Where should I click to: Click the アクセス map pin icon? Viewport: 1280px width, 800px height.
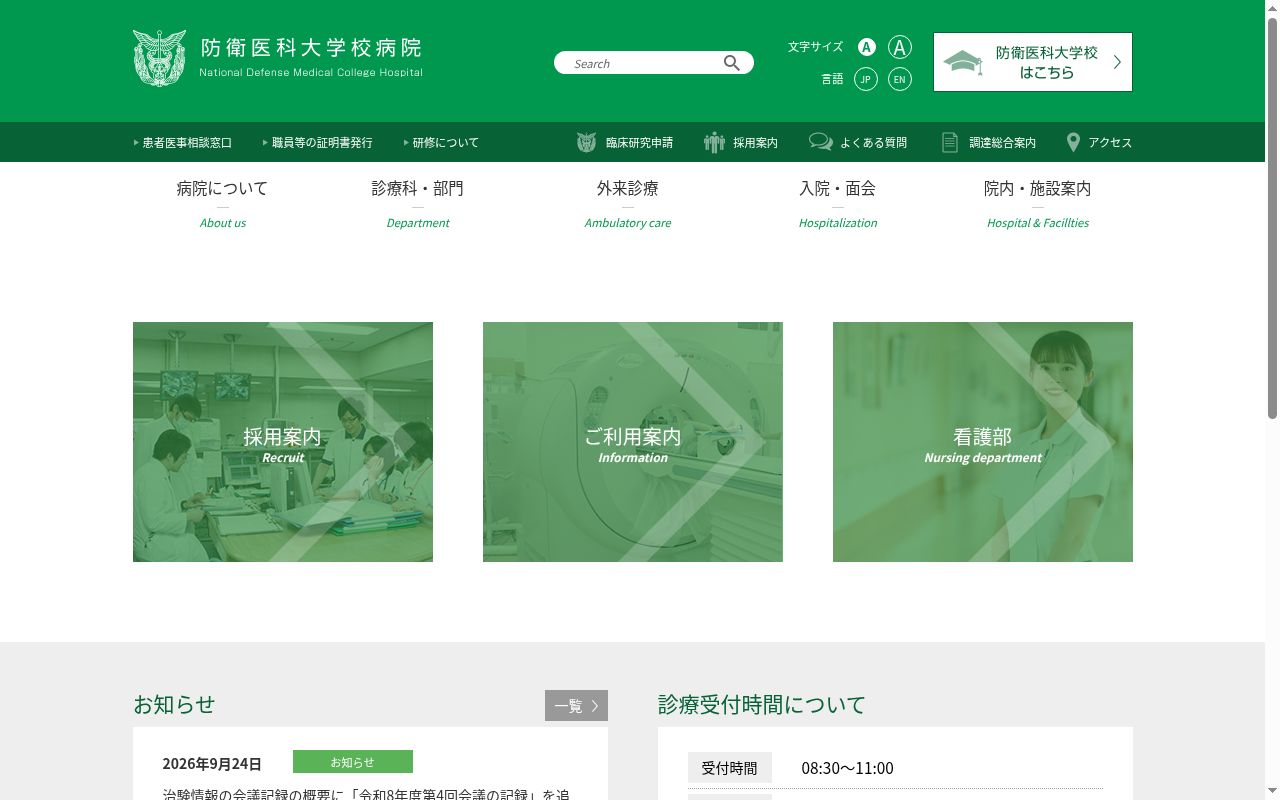coord(1073,142)
